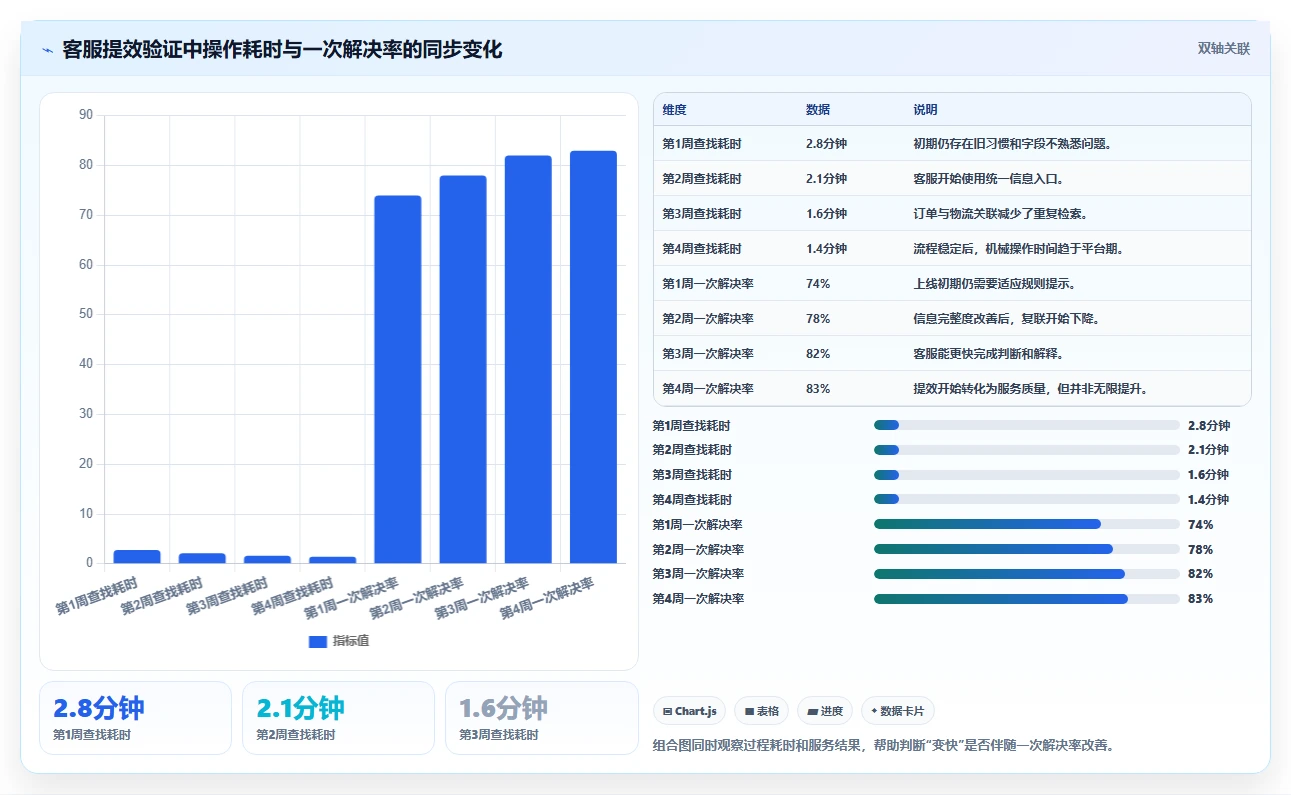Click the note 客服开始使用统一信息入口
Image resolution: width=1291 pixels, height=795 pixels.
point(989,178)
